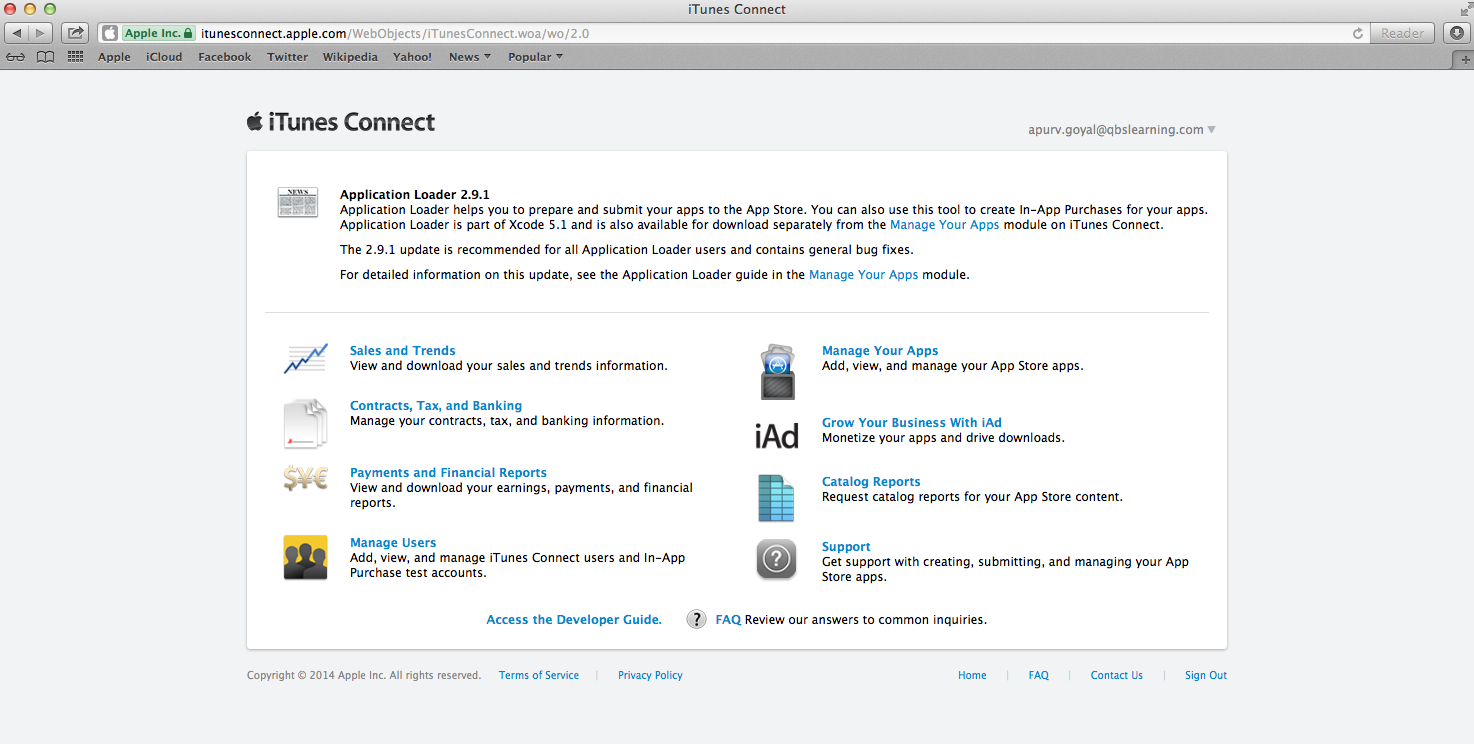1474x744 pixels.
Task: Click the Application Loader newspaper icon
Action: tap(298, 202)
